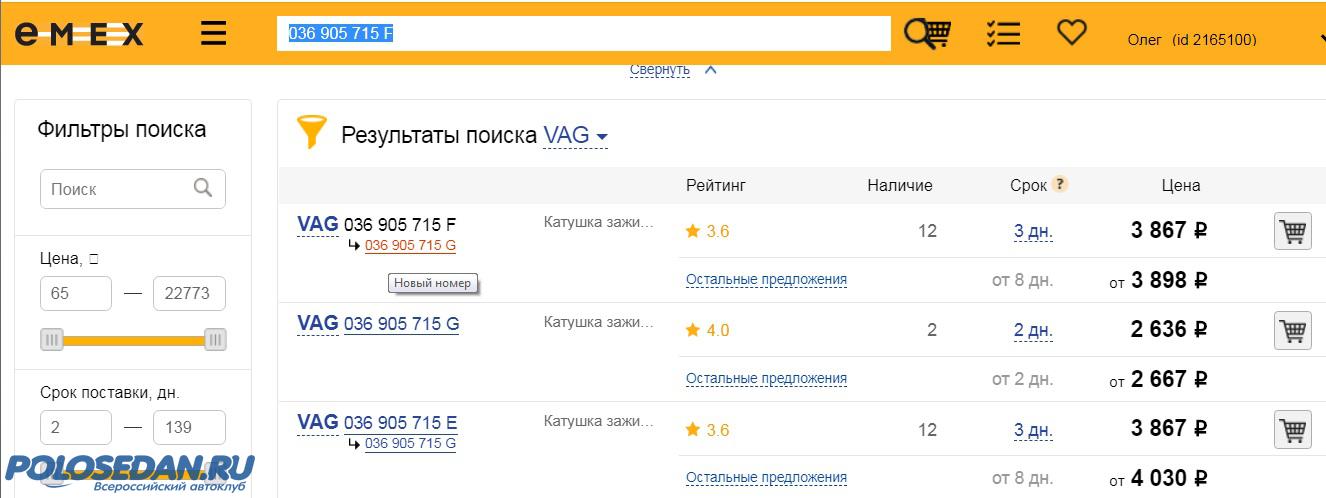This screenshot has height=498, width=1326.
Task: Add 036 905 715 G to cart
Action: pyautogui.click(x=1292, y=330)
